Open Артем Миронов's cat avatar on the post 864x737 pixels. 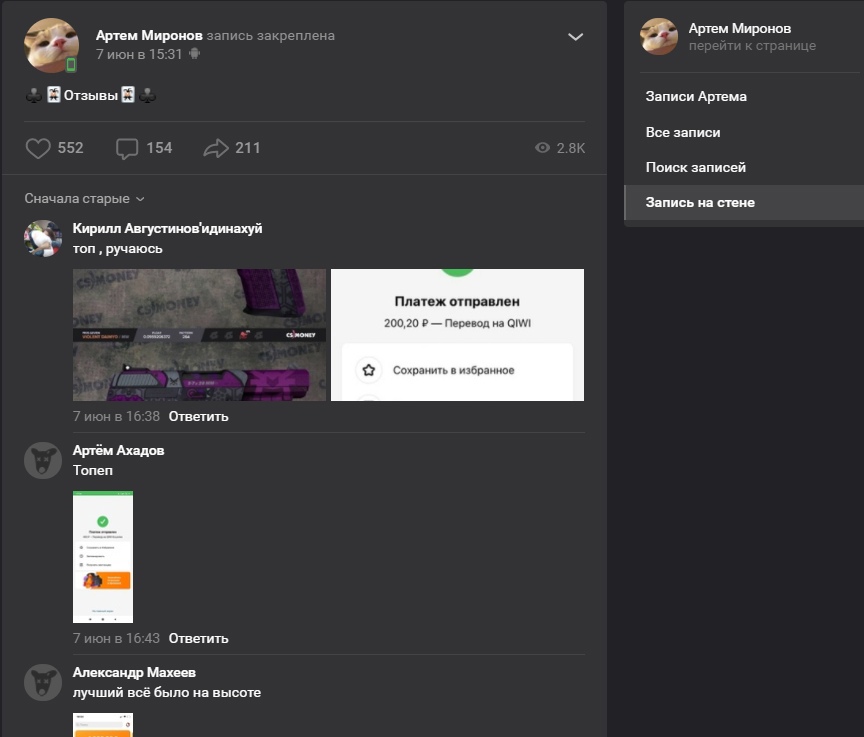tap(51, 45)
